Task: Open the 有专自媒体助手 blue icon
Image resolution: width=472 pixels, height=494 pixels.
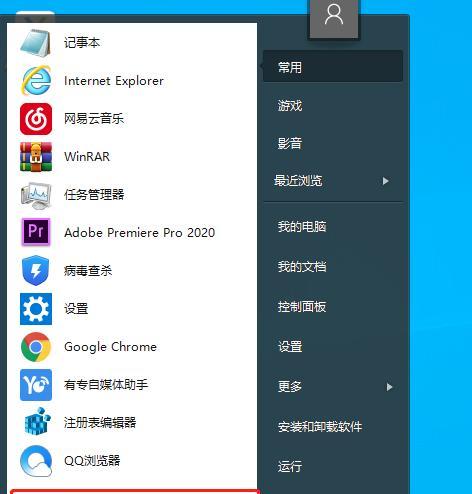Action: coord(36,385)
